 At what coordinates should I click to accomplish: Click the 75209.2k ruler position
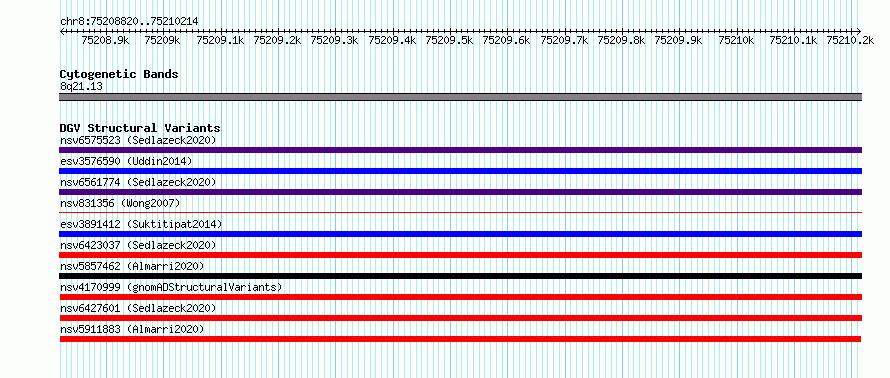[278, 40]
